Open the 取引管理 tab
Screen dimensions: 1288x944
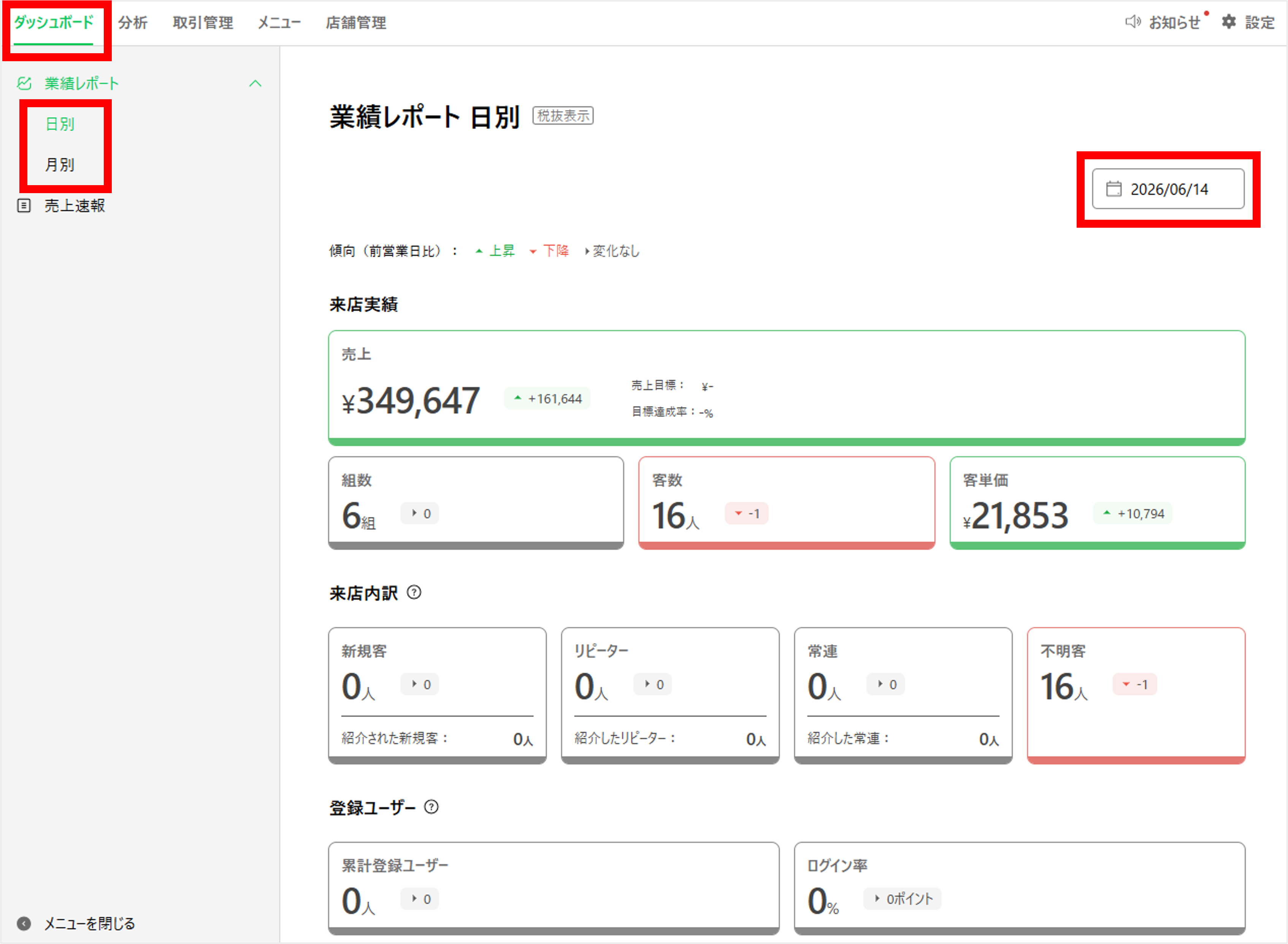pos(203,22)
